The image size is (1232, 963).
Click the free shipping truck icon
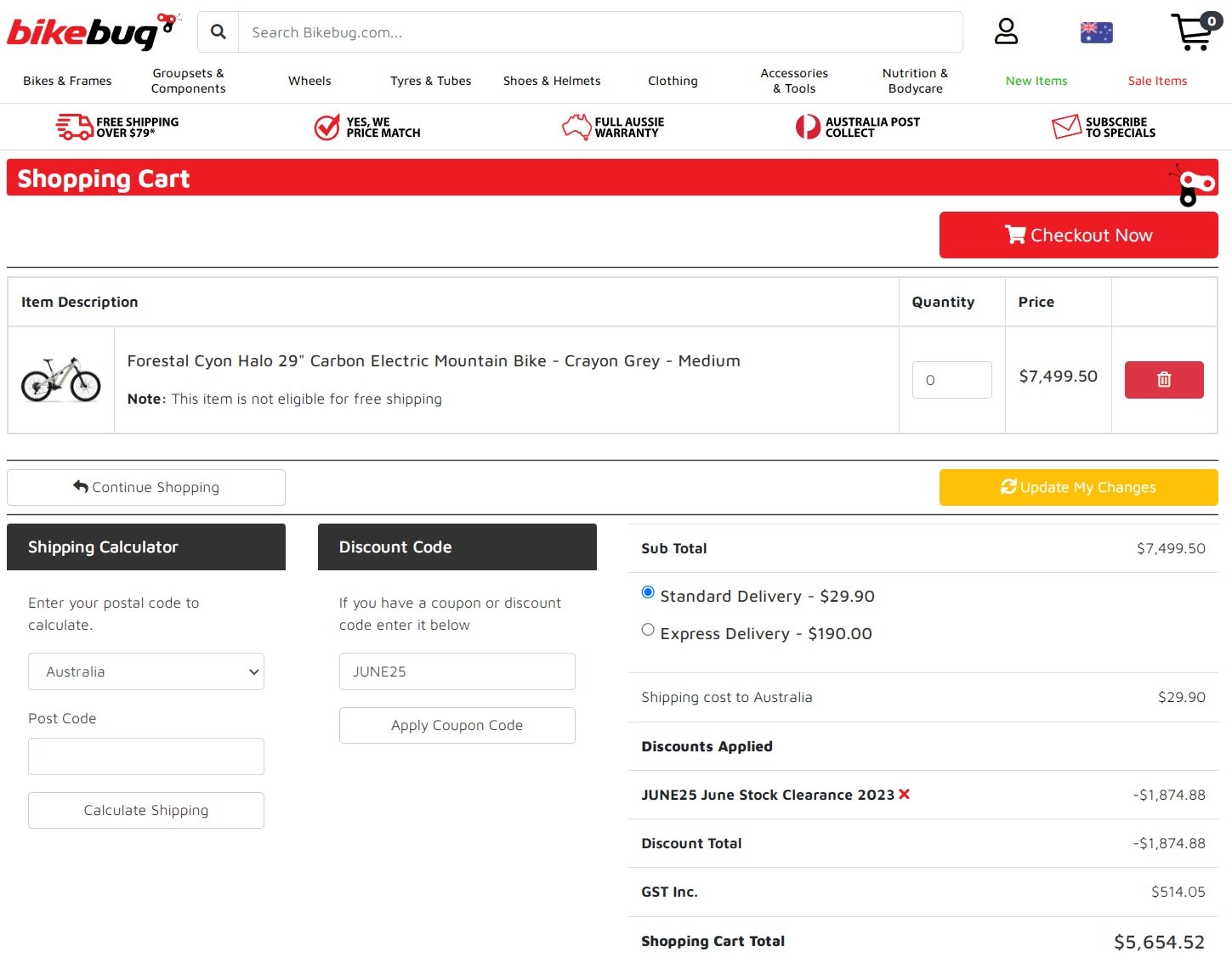tap(74, 127)
